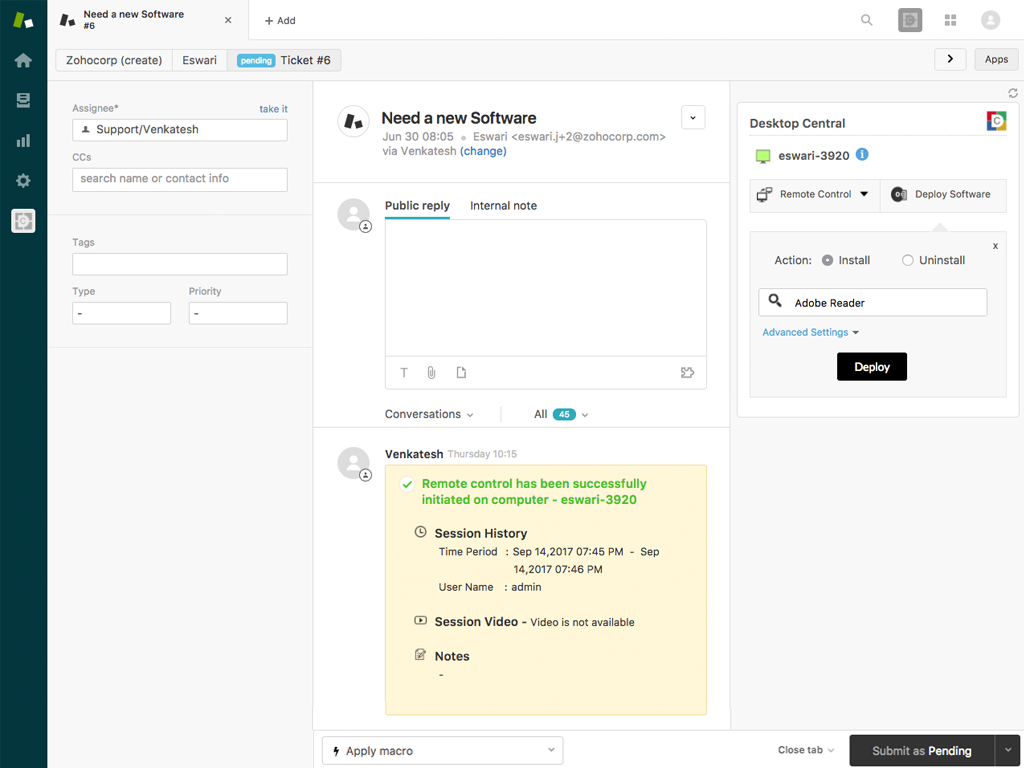Screen dimensions: 1024x768
Task: Submit the ticket as Pending
Action: (920, 750)
